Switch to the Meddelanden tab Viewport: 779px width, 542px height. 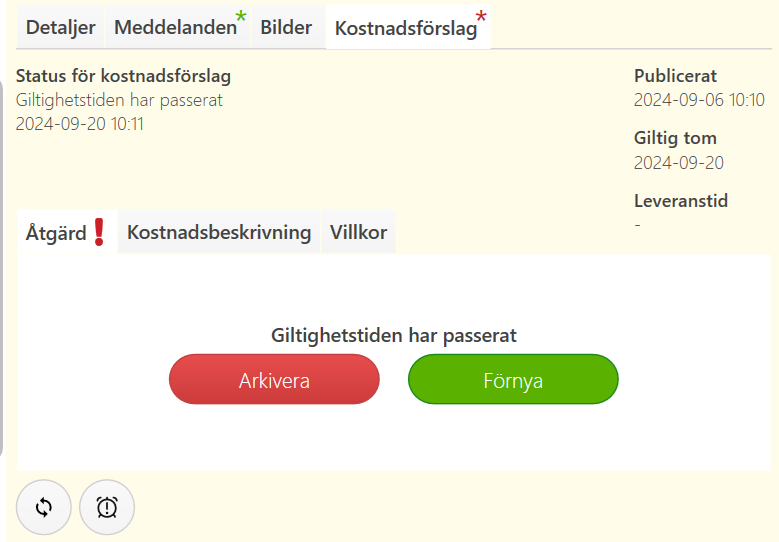(x=177, y=27)
